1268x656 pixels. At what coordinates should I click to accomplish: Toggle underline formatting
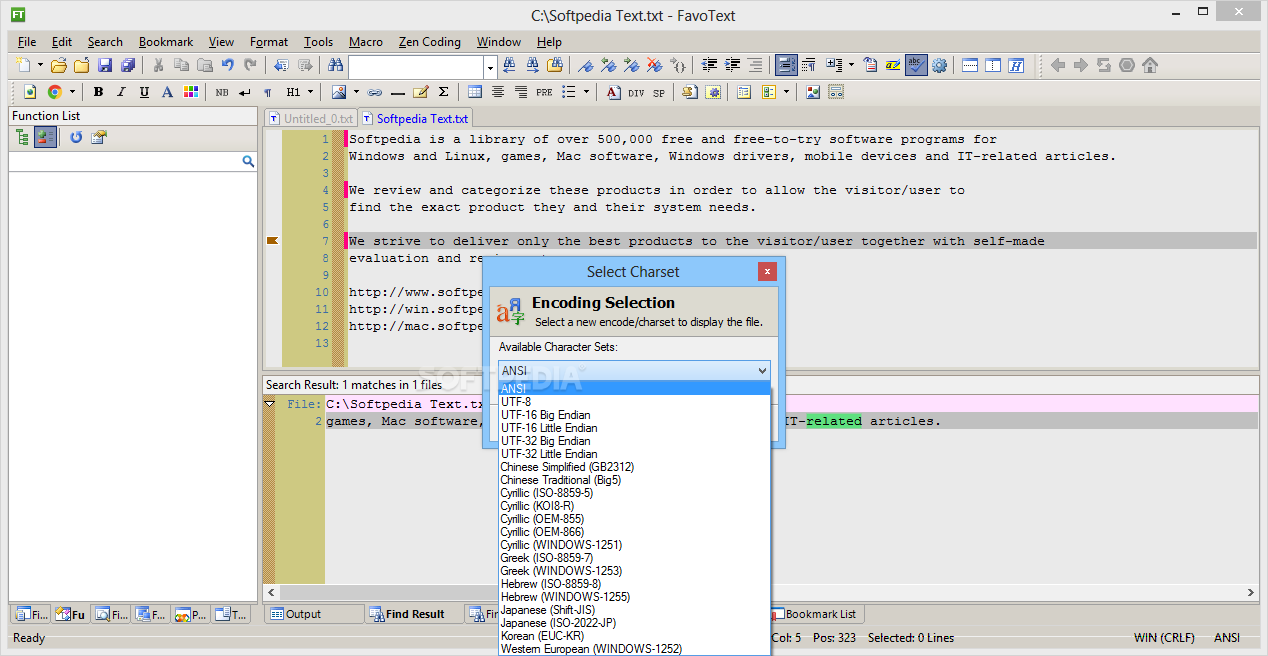point(144,92)
